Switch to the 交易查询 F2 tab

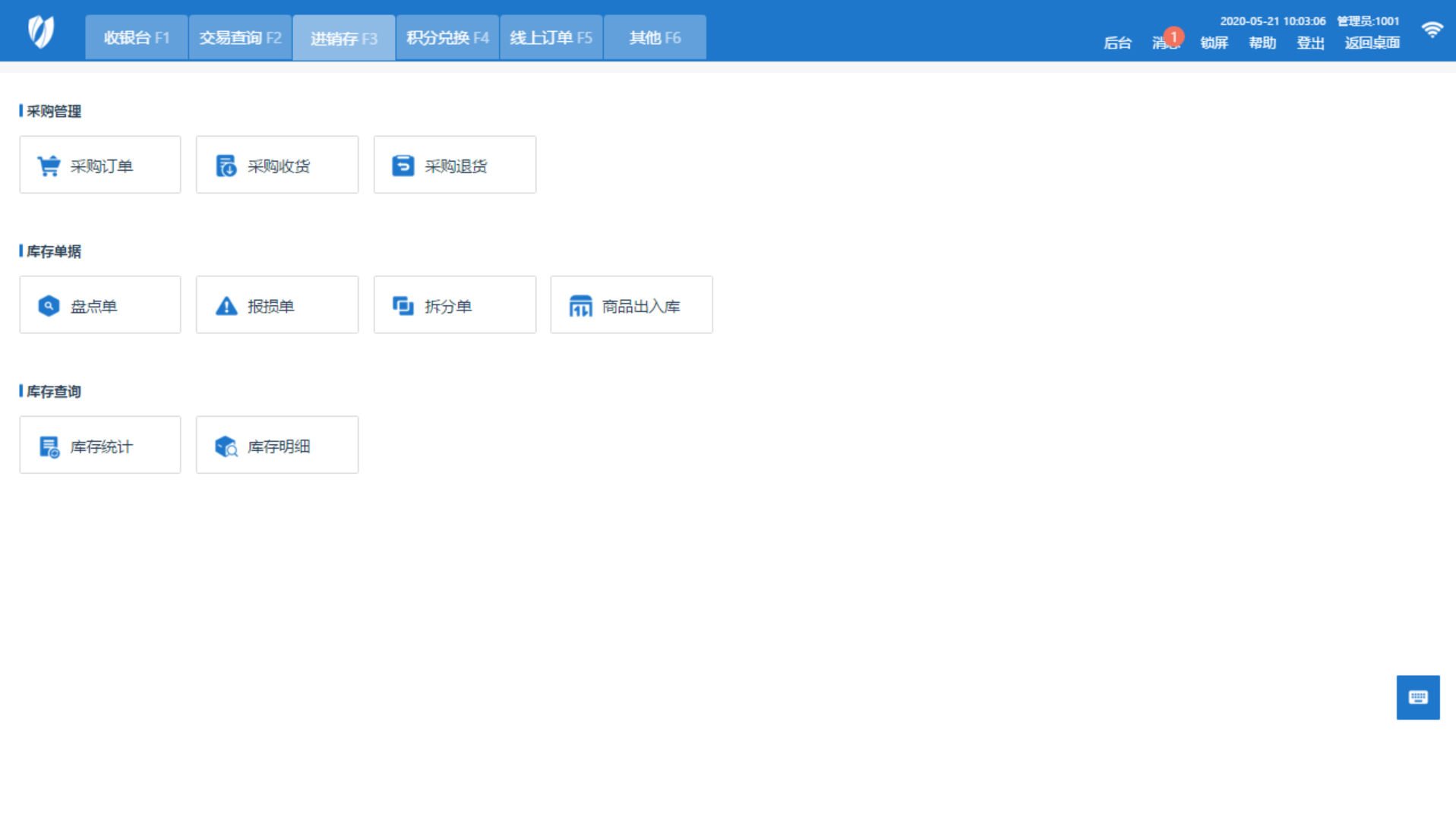click(x=240, y=36)
